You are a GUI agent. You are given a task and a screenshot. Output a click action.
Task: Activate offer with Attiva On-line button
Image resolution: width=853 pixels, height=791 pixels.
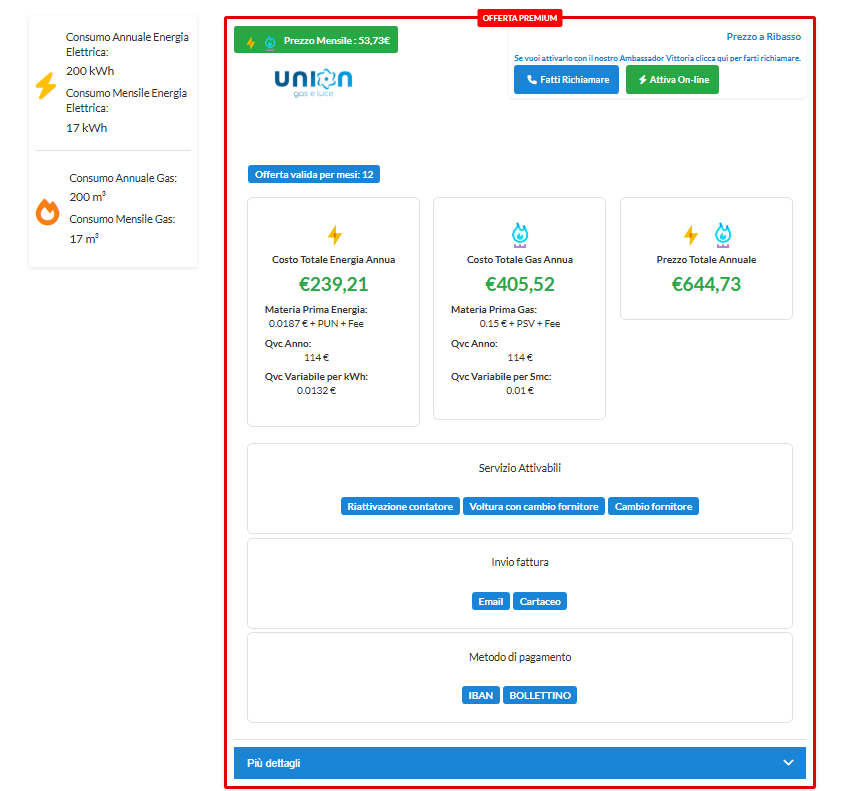click(x=672, y=79)
